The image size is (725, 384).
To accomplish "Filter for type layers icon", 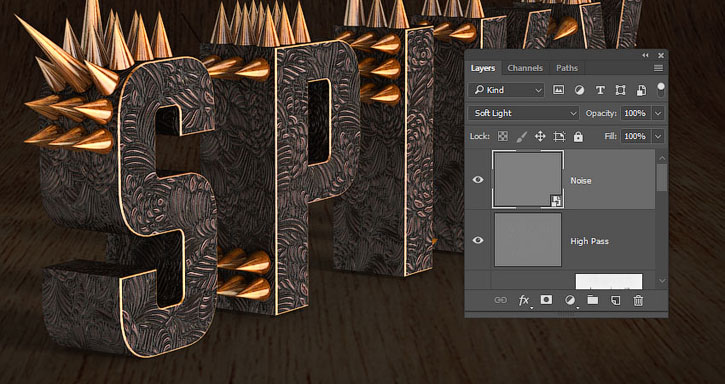I will click(x=600, y=90).
